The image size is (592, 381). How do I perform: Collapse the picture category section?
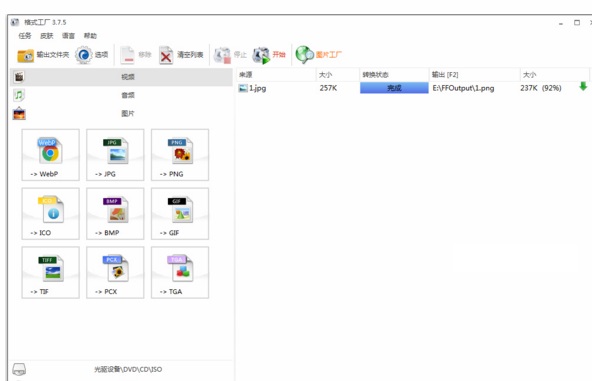121,113
